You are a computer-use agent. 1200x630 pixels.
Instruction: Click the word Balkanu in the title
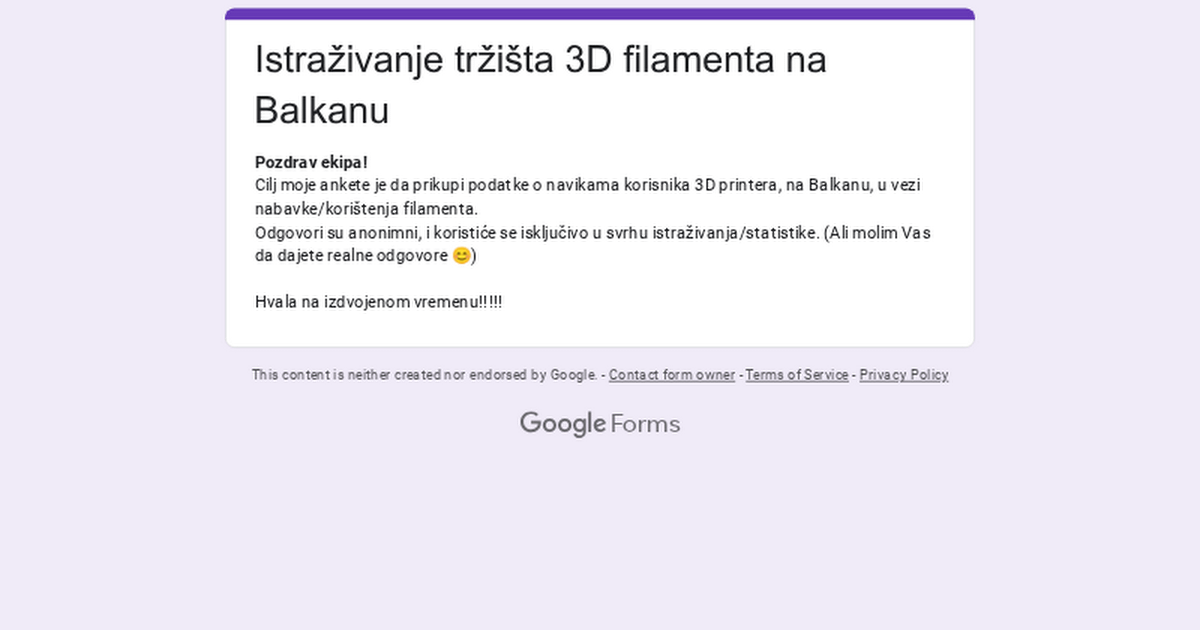[x=321, y=111]
